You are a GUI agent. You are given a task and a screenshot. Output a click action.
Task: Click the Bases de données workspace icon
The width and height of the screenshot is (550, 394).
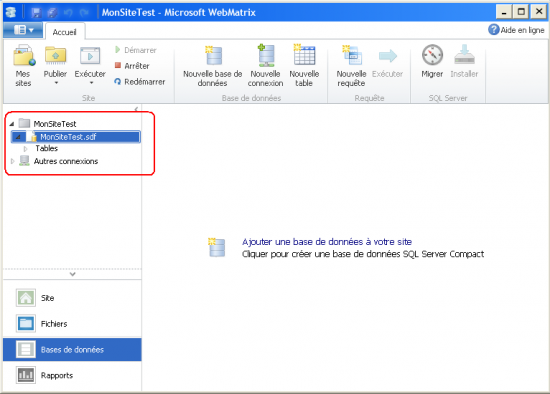point(26,349)
